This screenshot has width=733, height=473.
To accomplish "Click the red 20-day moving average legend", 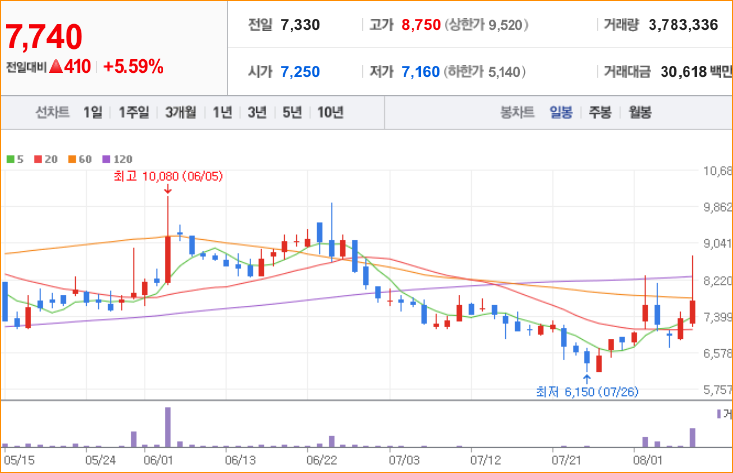I will pos(46,159).
